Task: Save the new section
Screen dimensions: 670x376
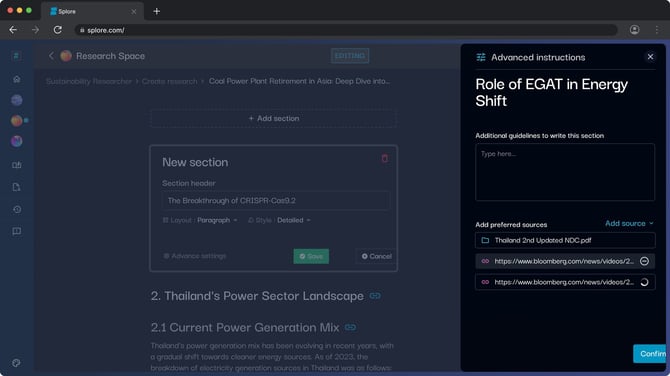Action: coord(311,256)
